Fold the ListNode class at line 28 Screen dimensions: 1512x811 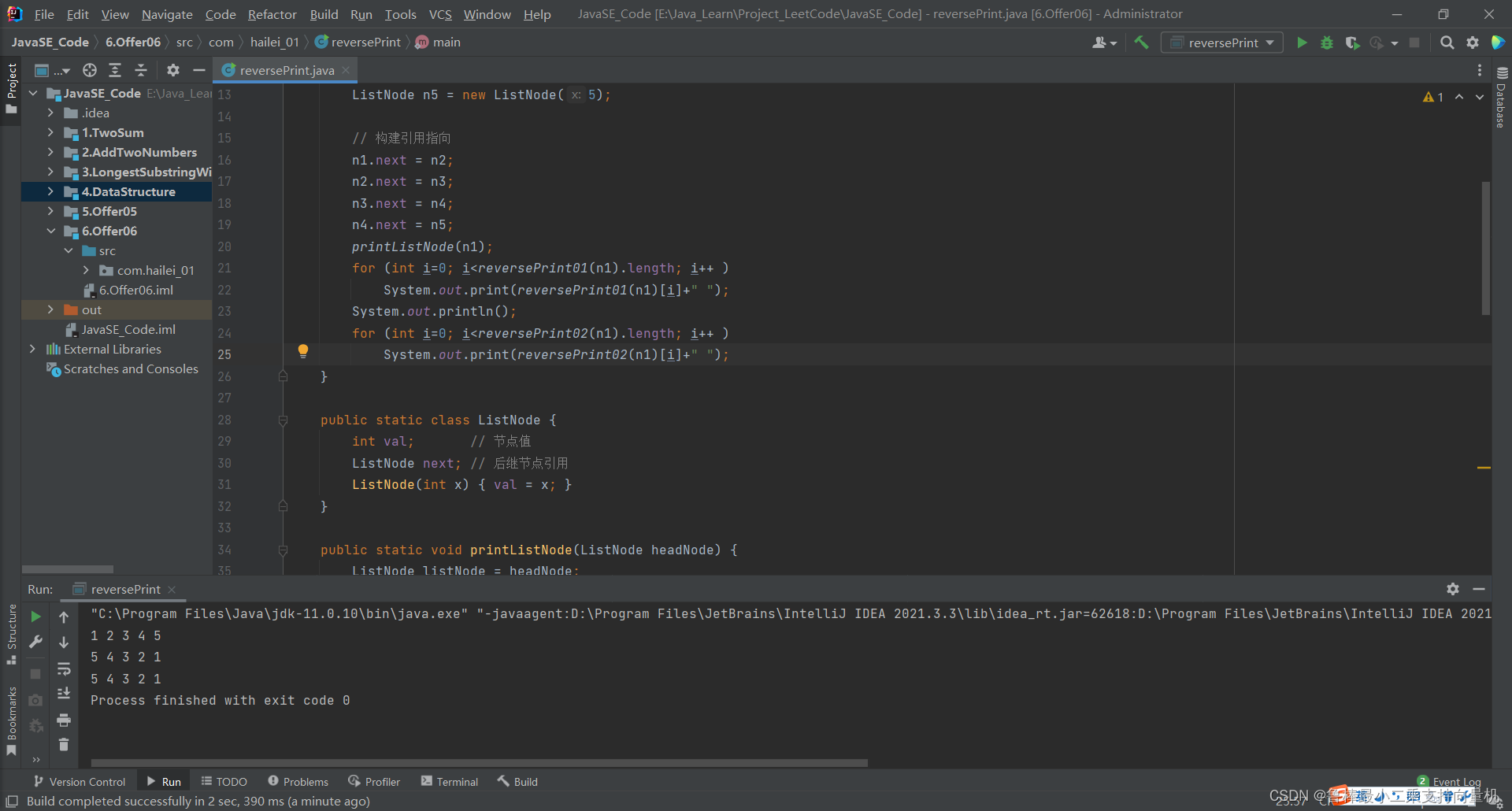click(283, 420)
